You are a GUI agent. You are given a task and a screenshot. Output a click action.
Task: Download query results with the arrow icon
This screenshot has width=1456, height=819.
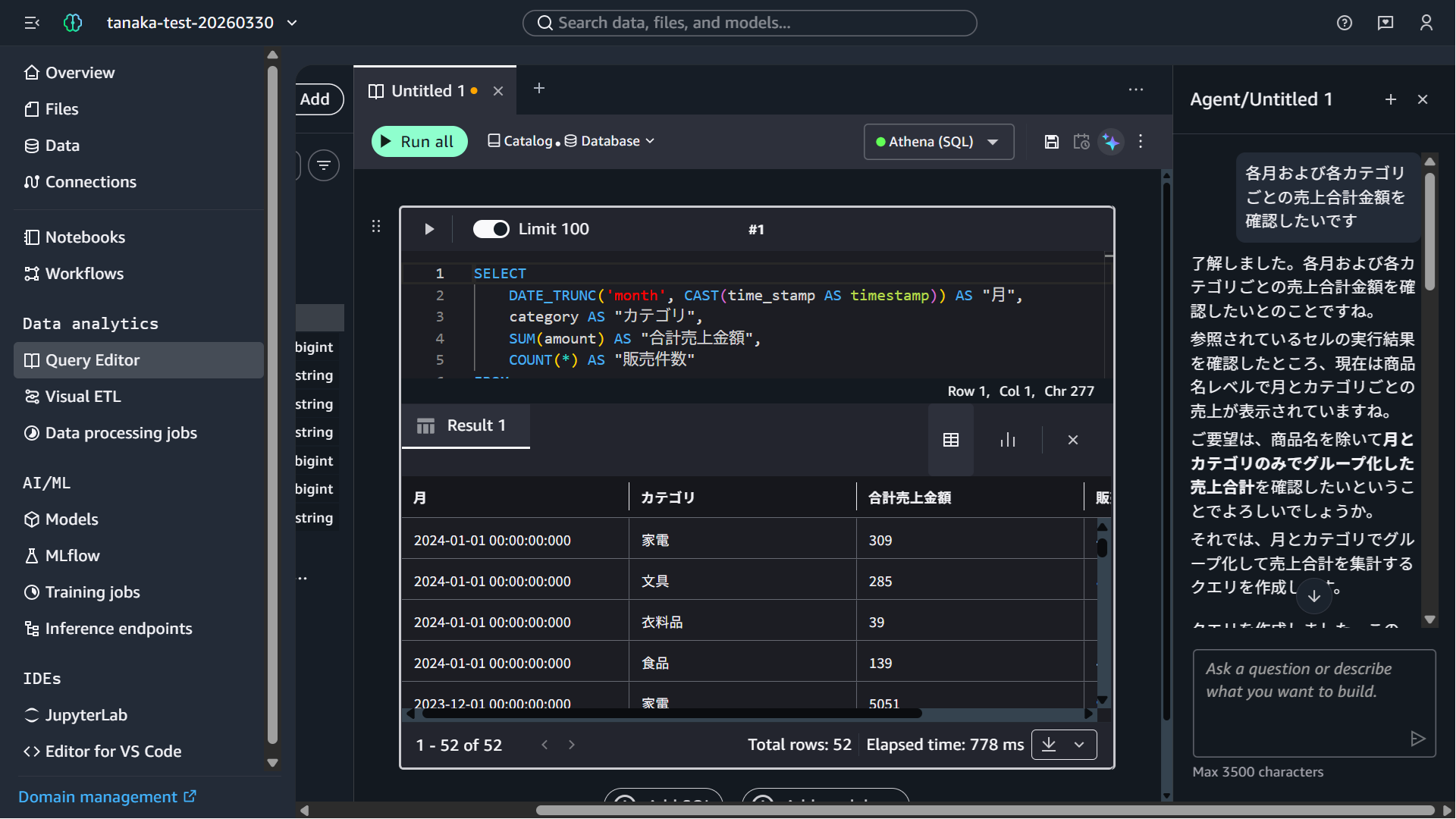[x=1049, y=745]
